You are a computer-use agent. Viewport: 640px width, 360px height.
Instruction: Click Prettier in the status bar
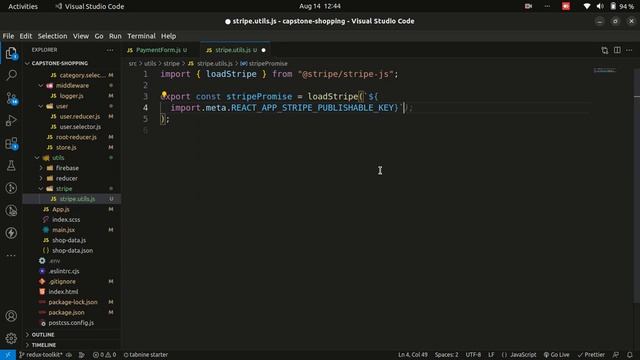click(x=591, y=355)
